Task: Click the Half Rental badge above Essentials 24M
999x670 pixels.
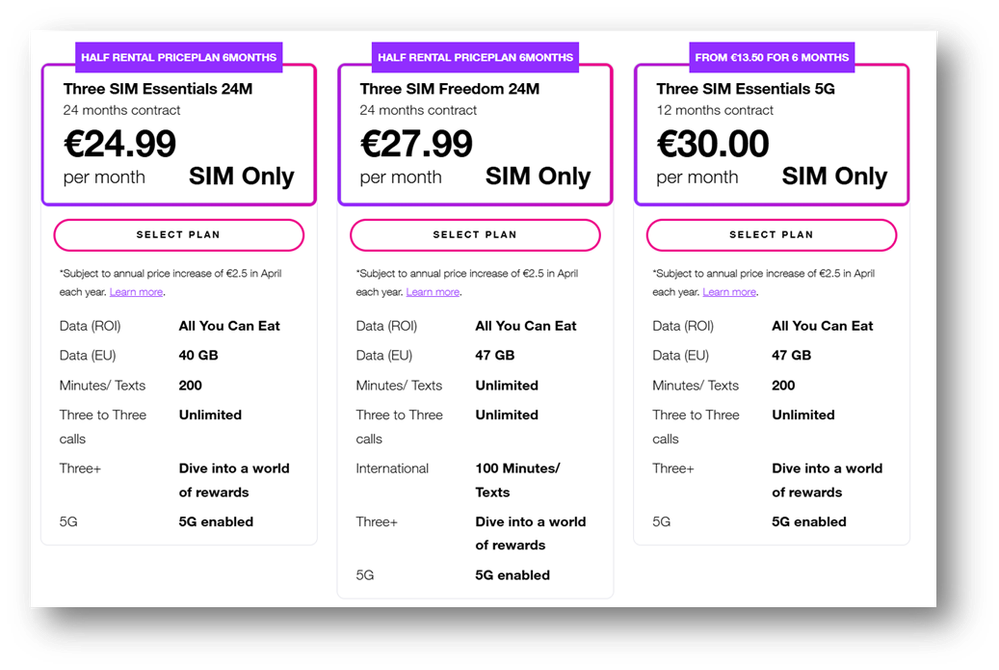Action: tap(178, 57)
